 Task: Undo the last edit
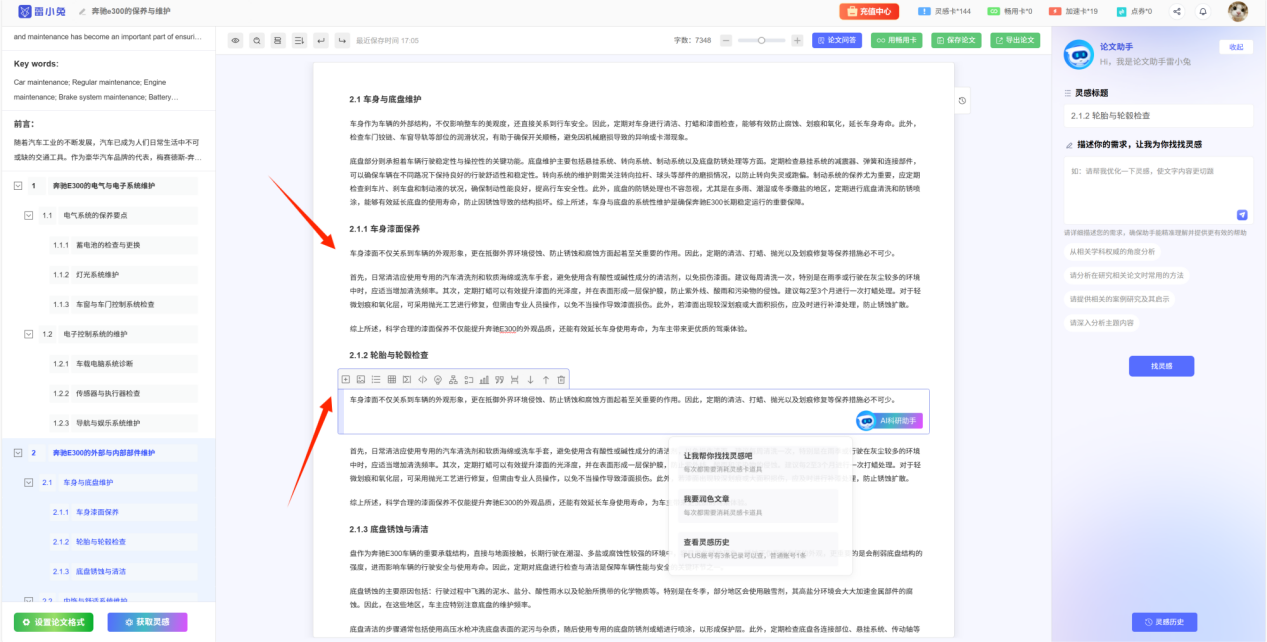pyautogui.click(x=320, y=40)
